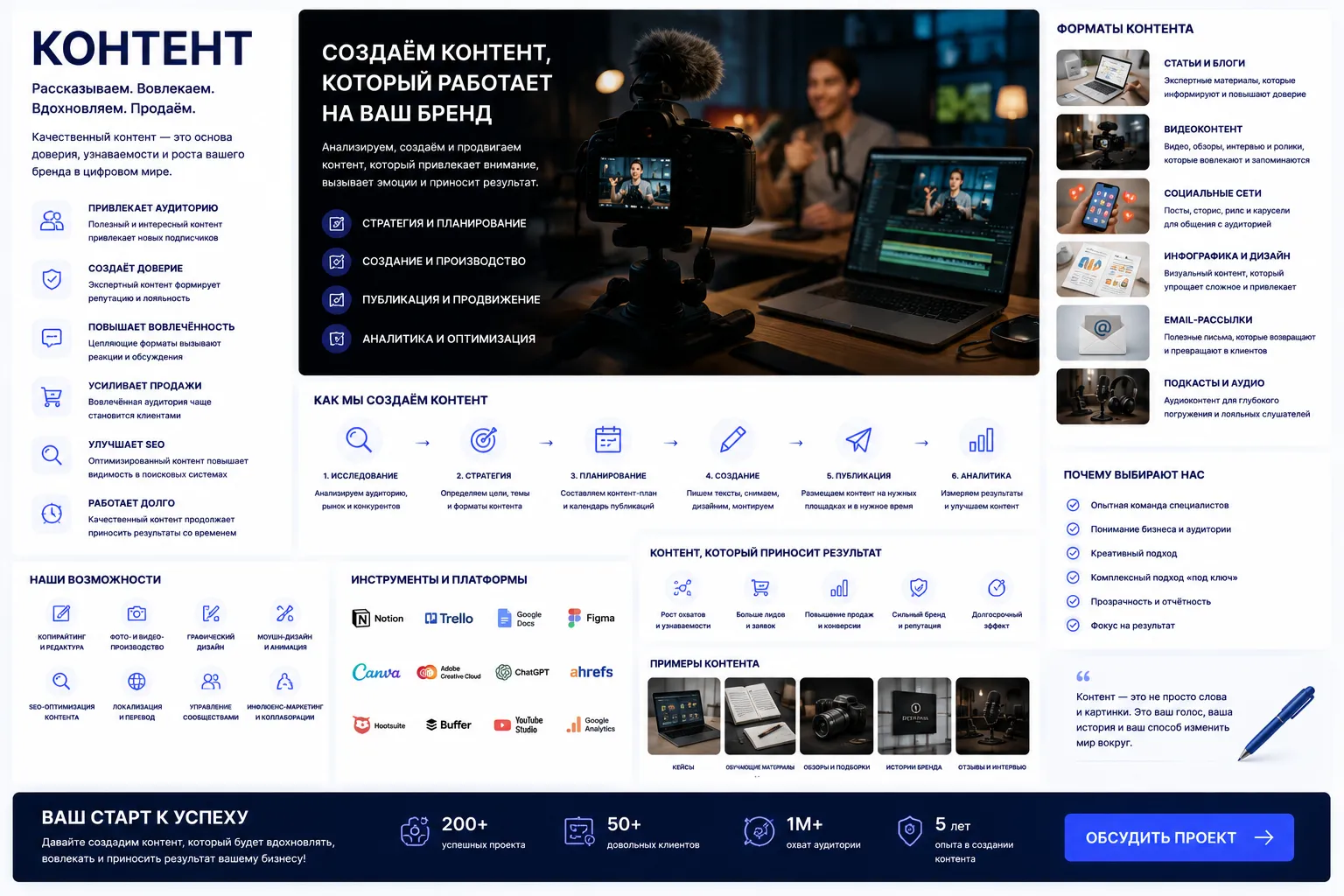This screenshot has width=1344, height=896.
Task: Click the 2. Стратегия target icon
Action: point(483,439)
